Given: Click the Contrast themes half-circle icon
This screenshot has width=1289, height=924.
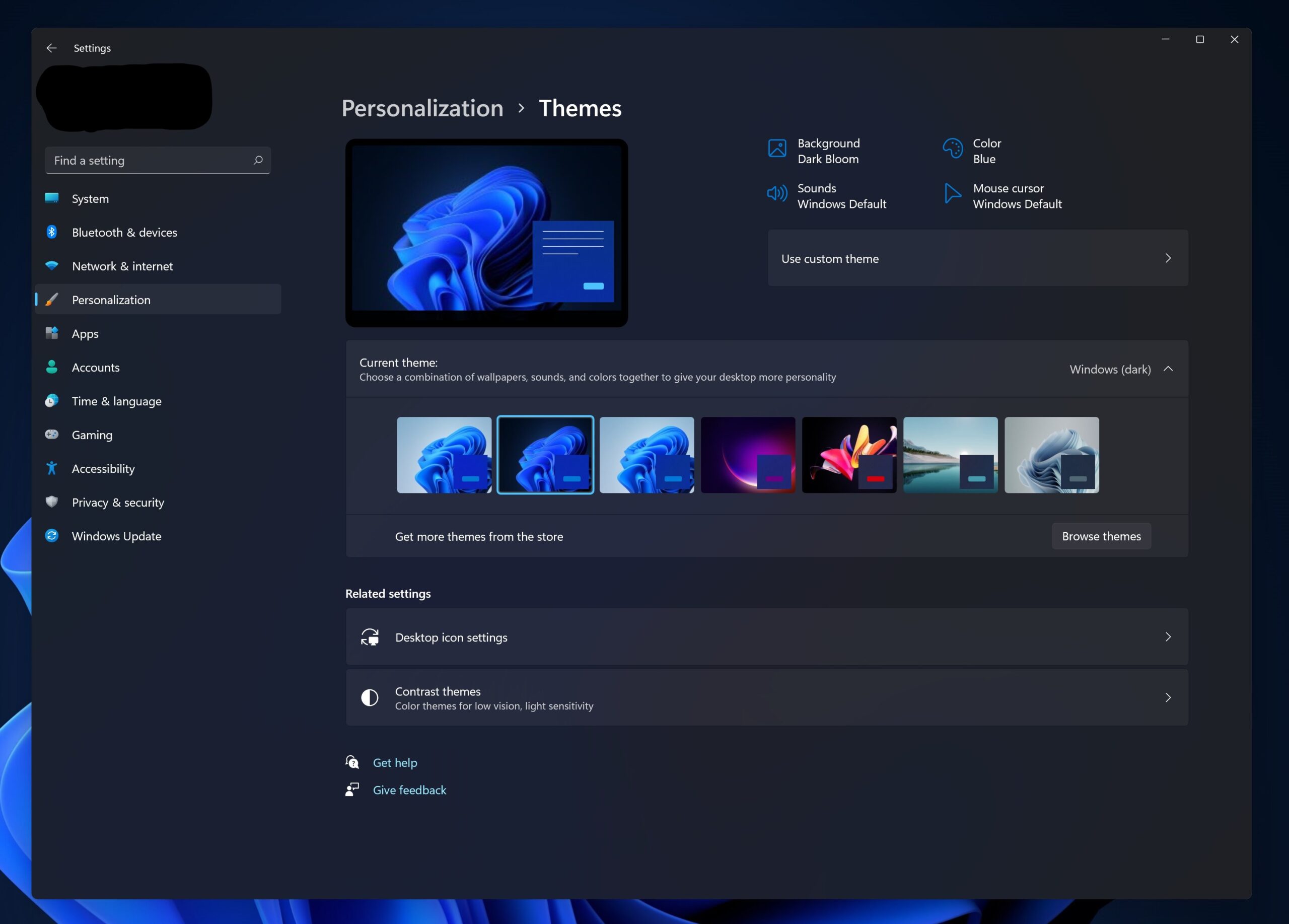Looking at the screenshot, I should [x=370, y=697].
